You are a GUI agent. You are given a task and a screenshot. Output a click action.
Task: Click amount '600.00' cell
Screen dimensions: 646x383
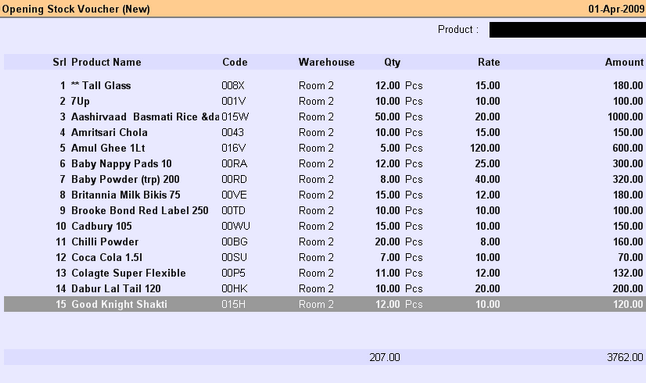click(x=627, y=148)
